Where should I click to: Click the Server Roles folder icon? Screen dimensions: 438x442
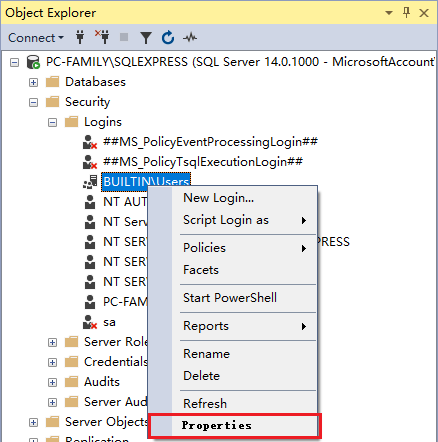(x=71, y=342)
